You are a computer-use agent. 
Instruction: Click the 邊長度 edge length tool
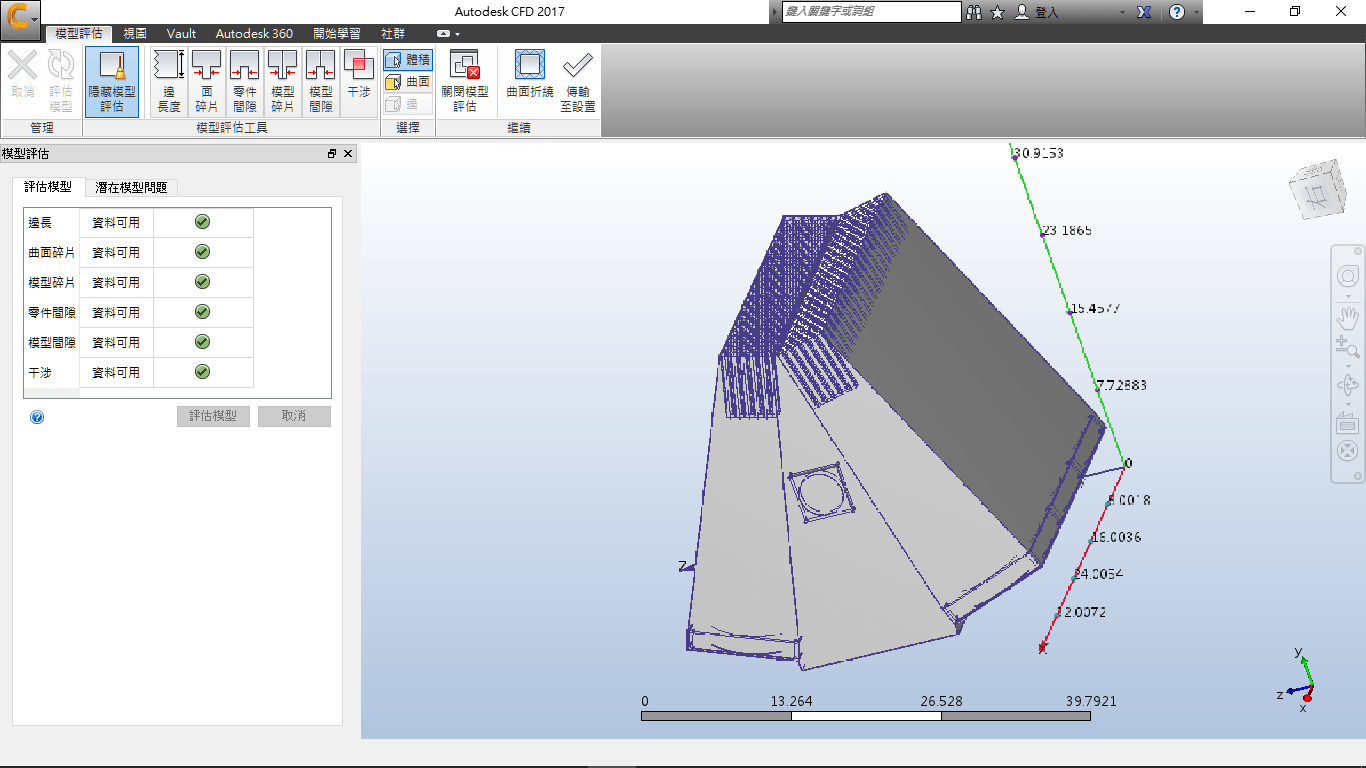(169, 82)
